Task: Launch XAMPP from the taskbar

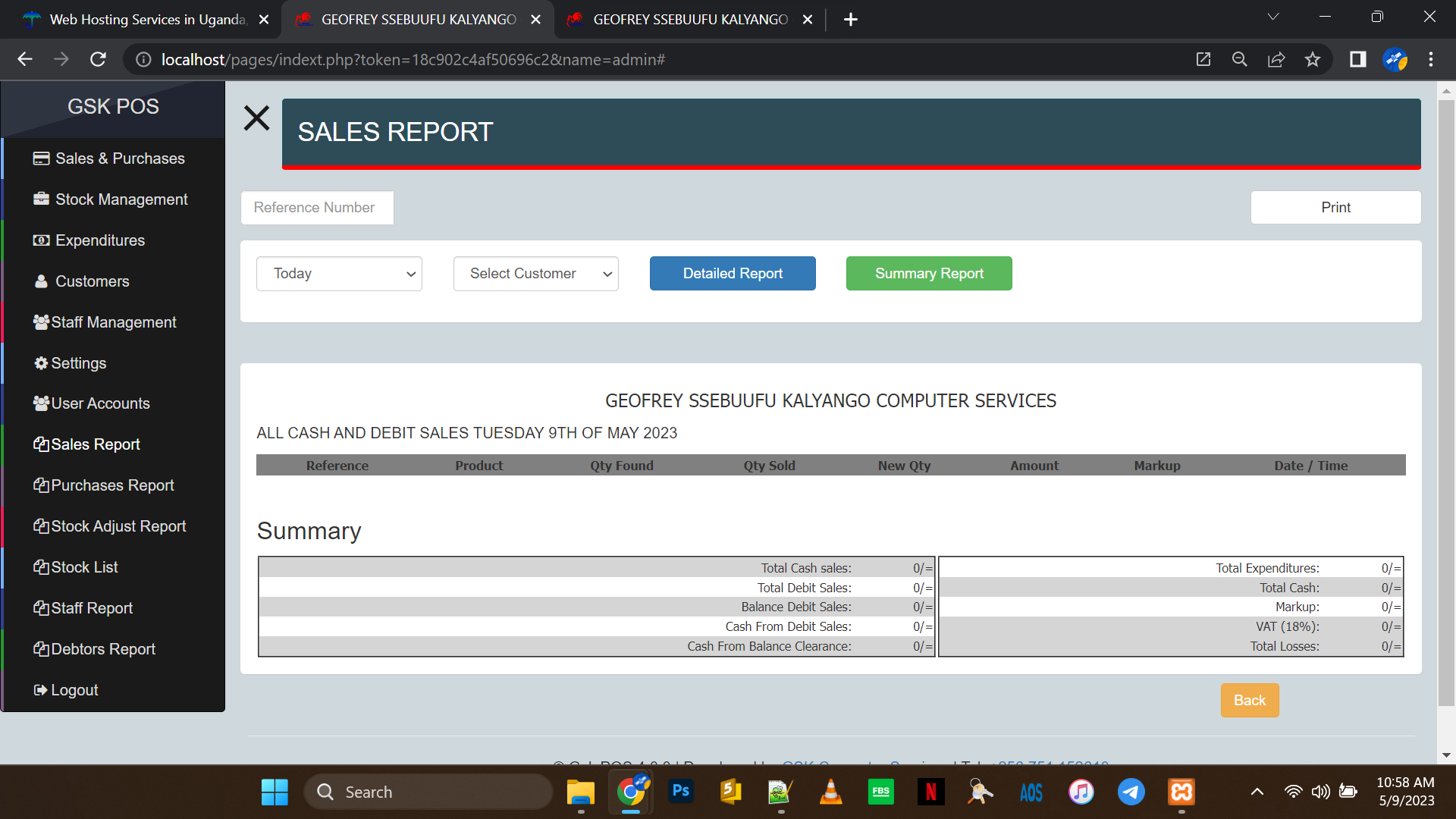Action: point(1181,792)
